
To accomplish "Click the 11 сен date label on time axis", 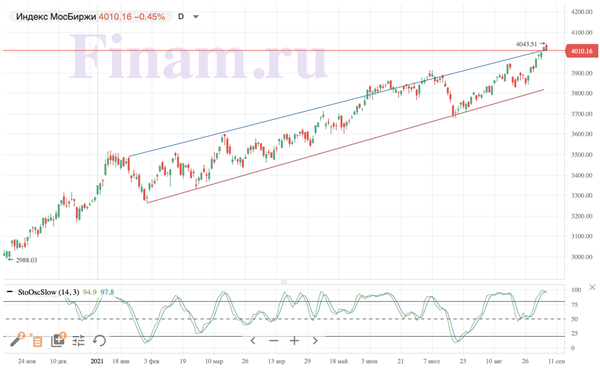I will pos(556,361).
